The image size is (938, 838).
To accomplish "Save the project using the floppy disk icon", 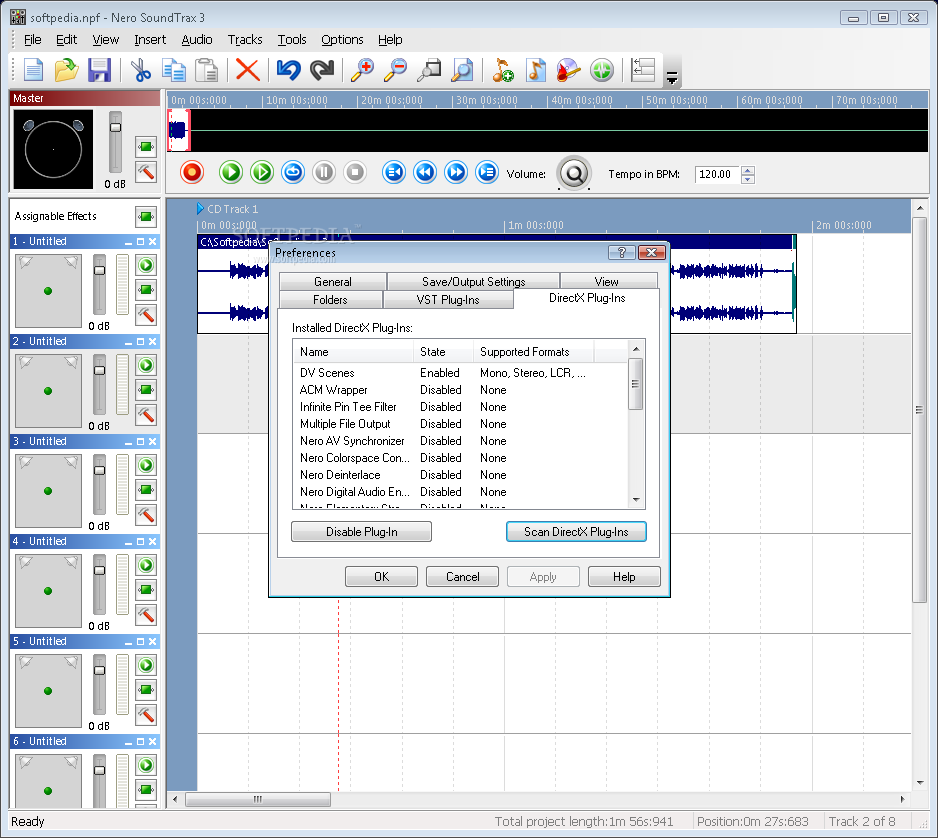I will 99,71.
